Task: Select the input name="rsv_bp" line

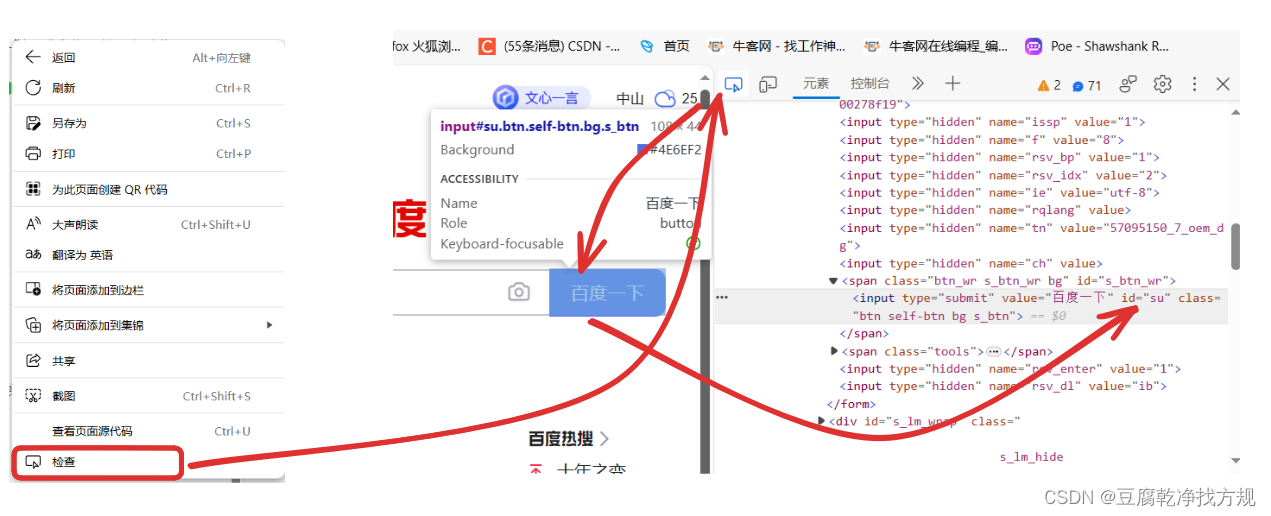Action: (x=999, y=157)
